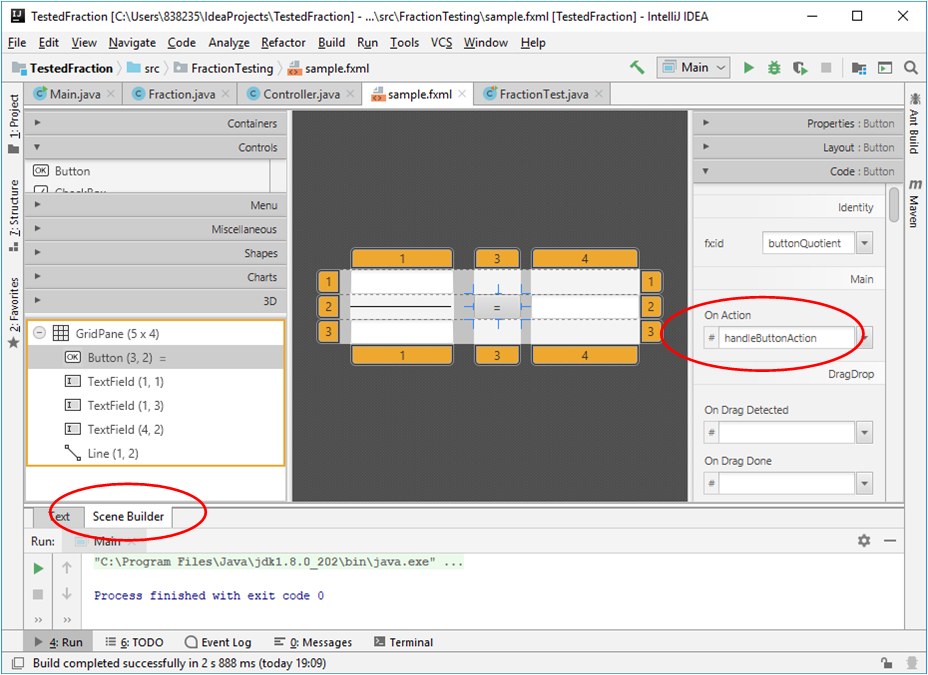Open the On Drag Done dropdown arrow
The image size is (928, 675).
[x=864, y=484]
